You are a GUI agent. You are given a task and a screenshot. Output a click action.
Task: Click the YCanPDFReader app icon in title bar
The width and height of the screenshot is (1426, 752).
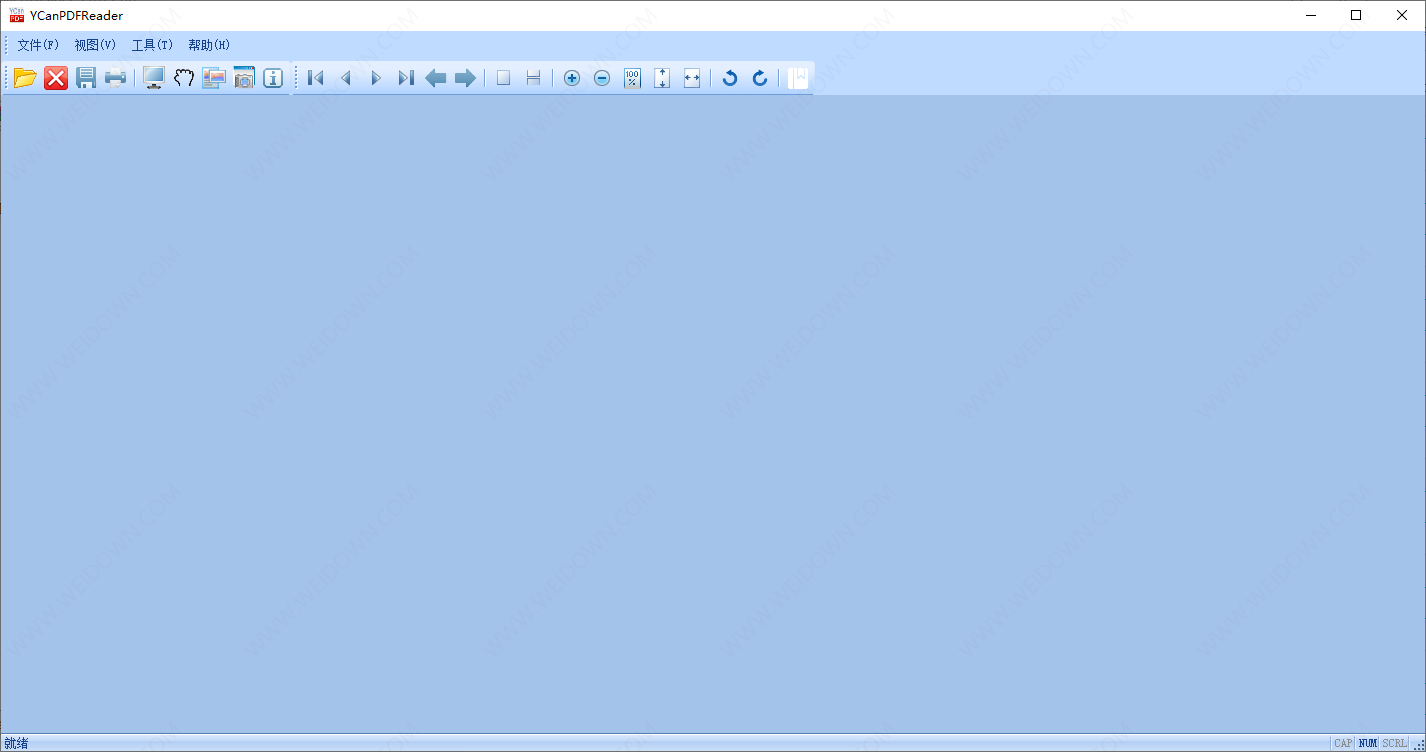pos(17,15)
